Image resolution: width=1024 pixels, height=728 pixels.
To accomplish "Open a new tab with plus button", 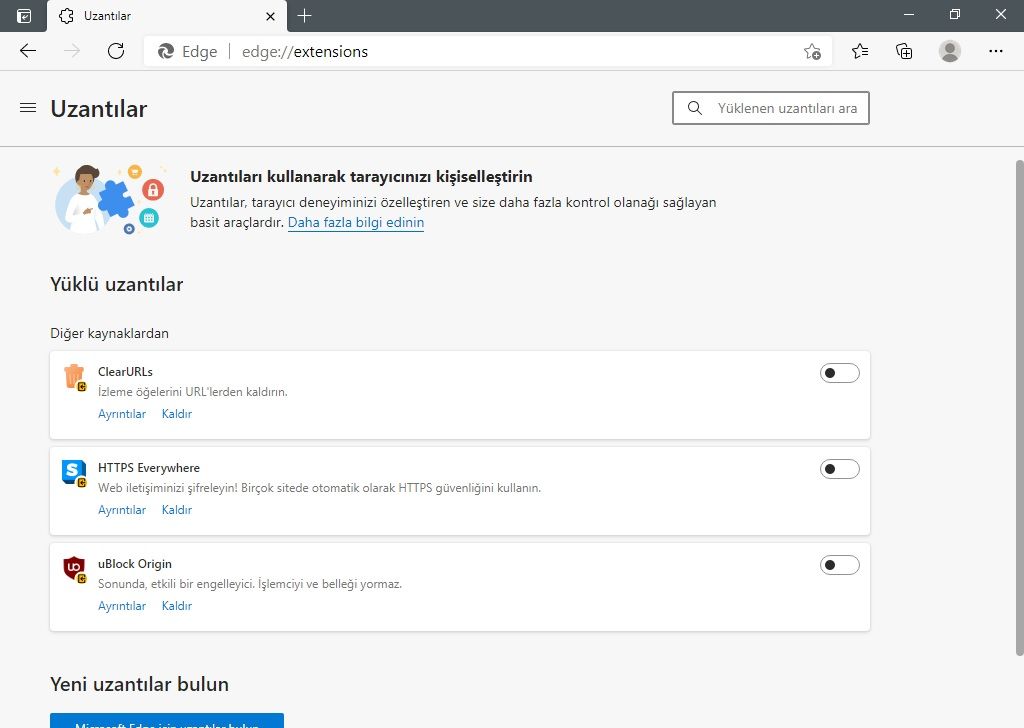I will click(x=304, y=16).
